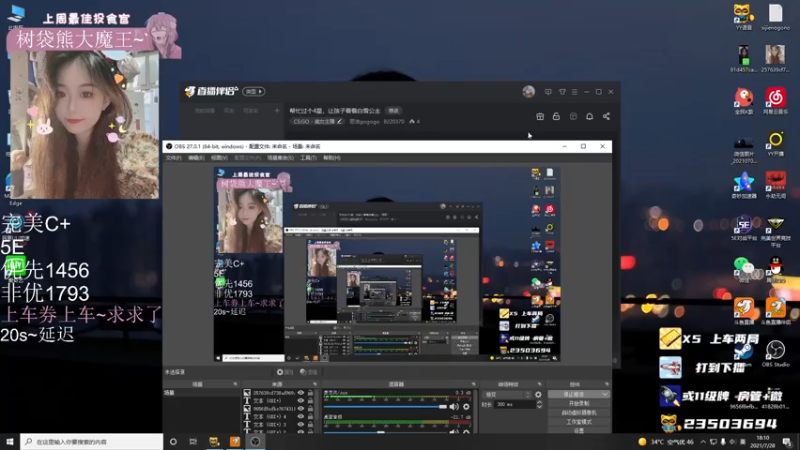Image resolution: width=800 pixels, height=450 pixels.
Task: Open the WeChat desktop shortcut
Action: pyautogui.click(x=743, y=269)
